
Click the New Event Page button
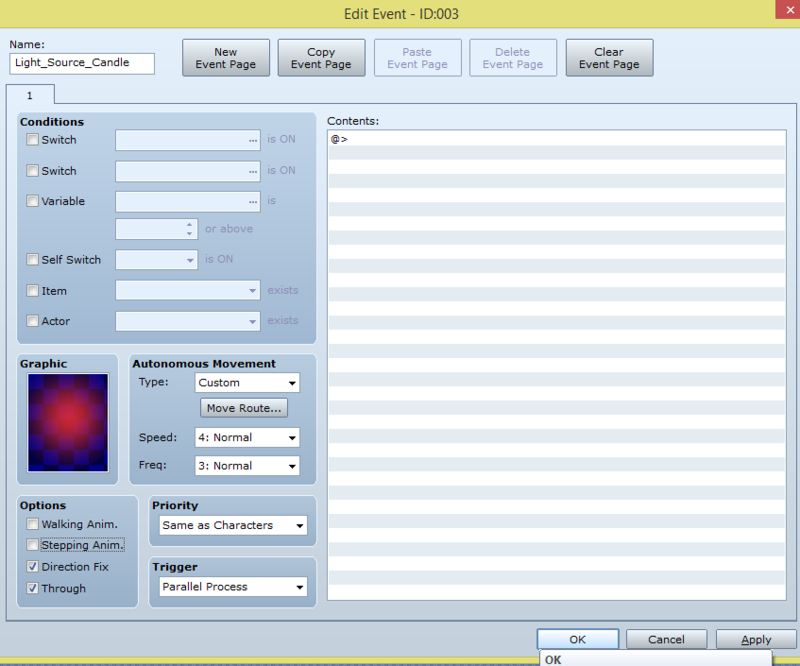point(226,58)
